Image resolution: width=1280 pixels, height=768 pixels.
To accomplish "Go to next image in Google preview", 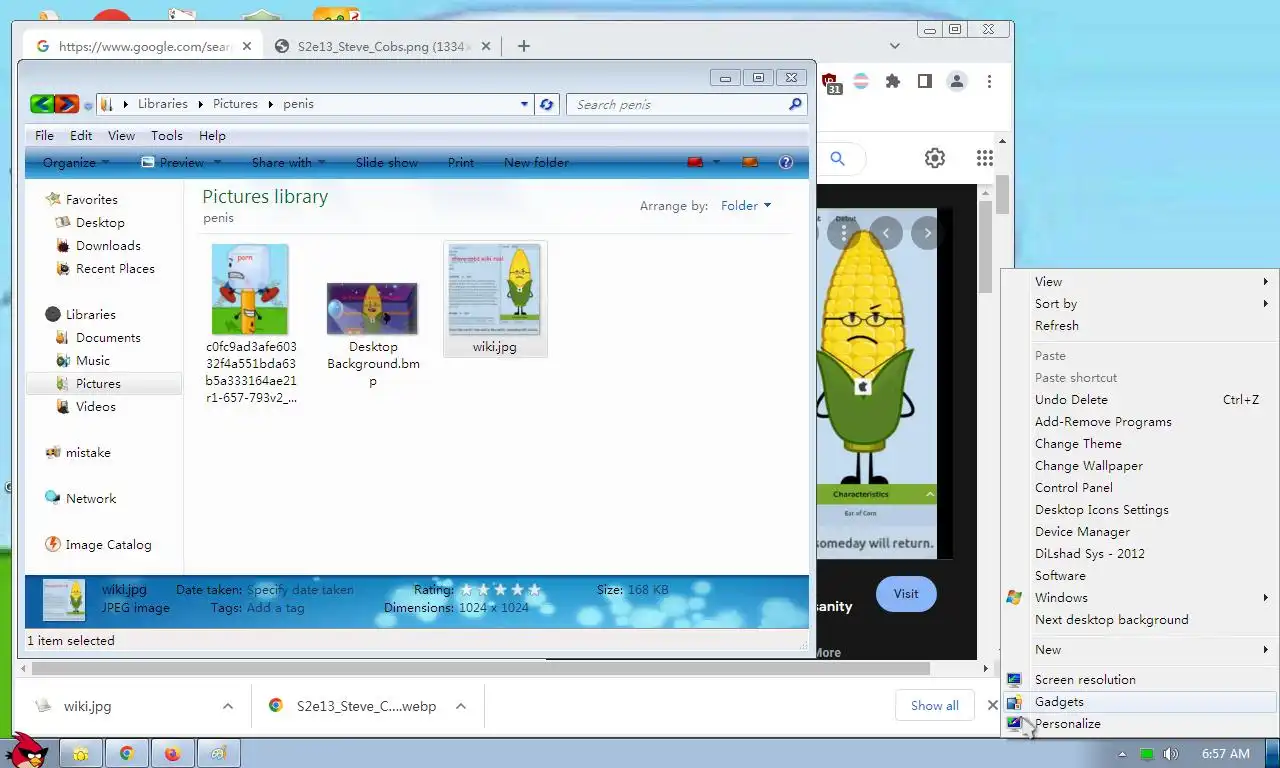I will pyautogui.click(x=928, y=233).
